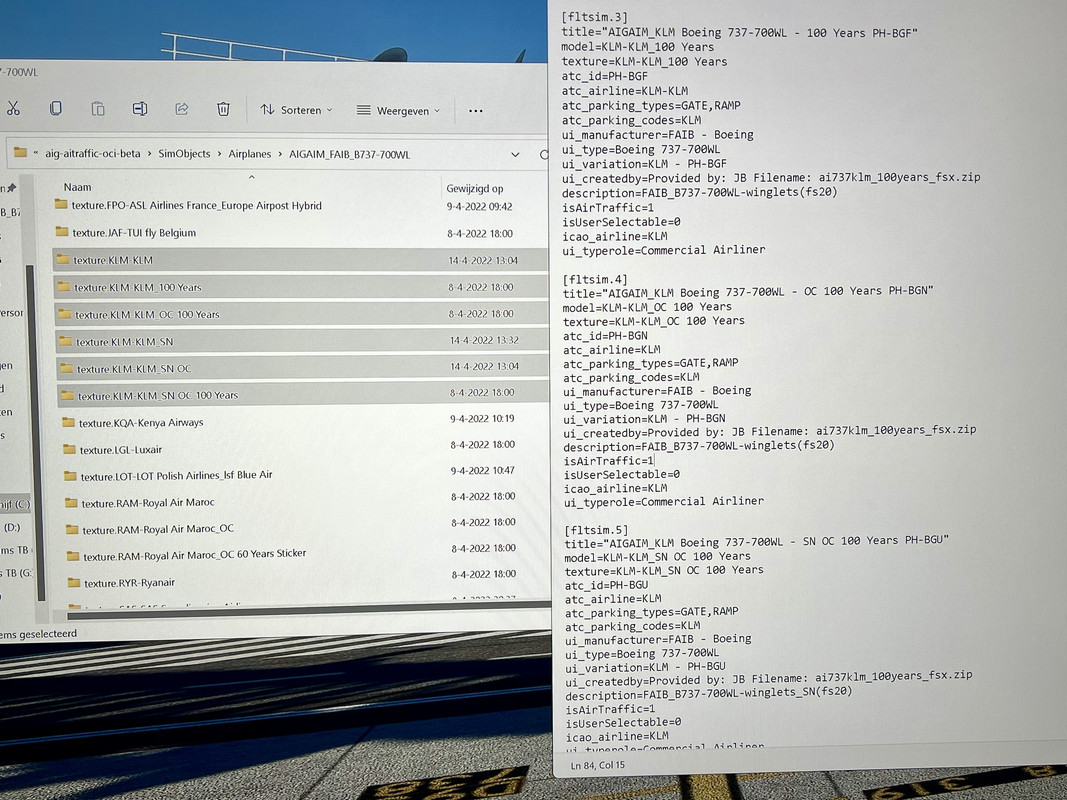
Task: Click date 9-4-2022 10:19 of Kenya Airways folder
Action: point(482,419)
